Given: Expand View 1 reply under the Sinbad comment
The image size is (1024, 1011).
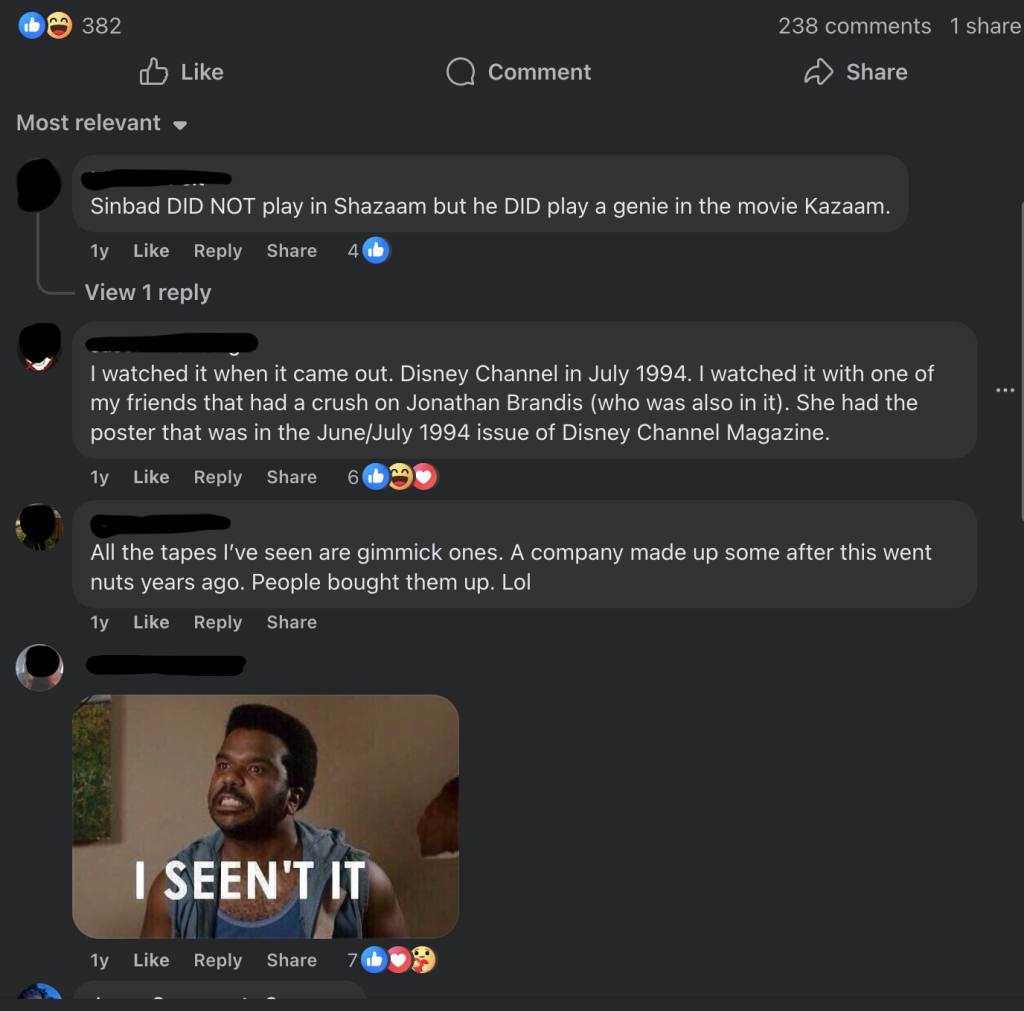Looking at the screenshot, I should (148, 292).
